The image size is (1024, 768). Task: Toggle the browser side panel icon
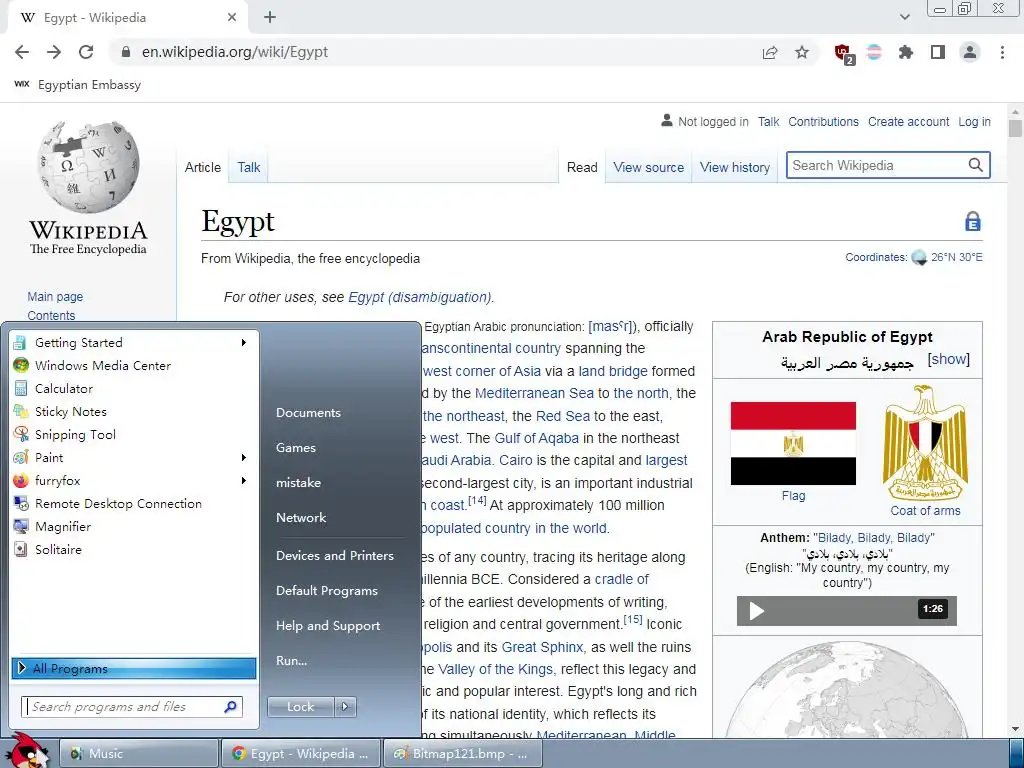[x=938, y=52]
